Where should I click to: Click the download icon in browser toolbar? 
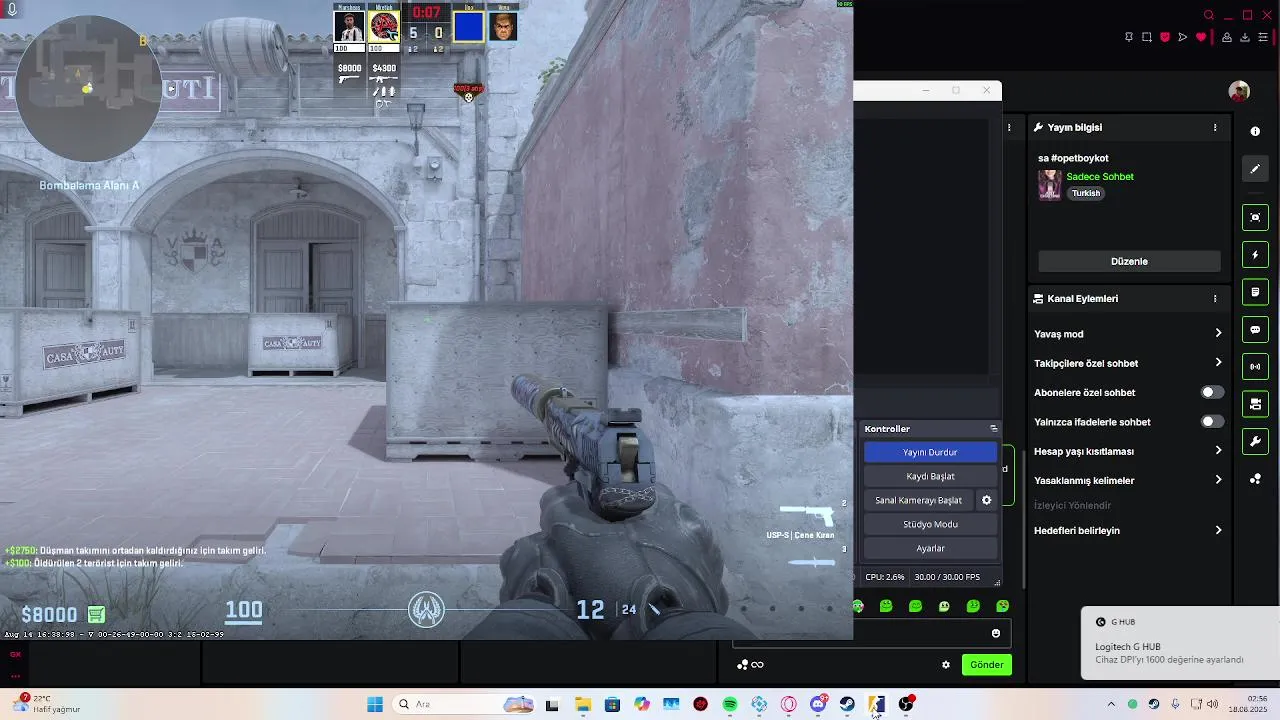1245,37
